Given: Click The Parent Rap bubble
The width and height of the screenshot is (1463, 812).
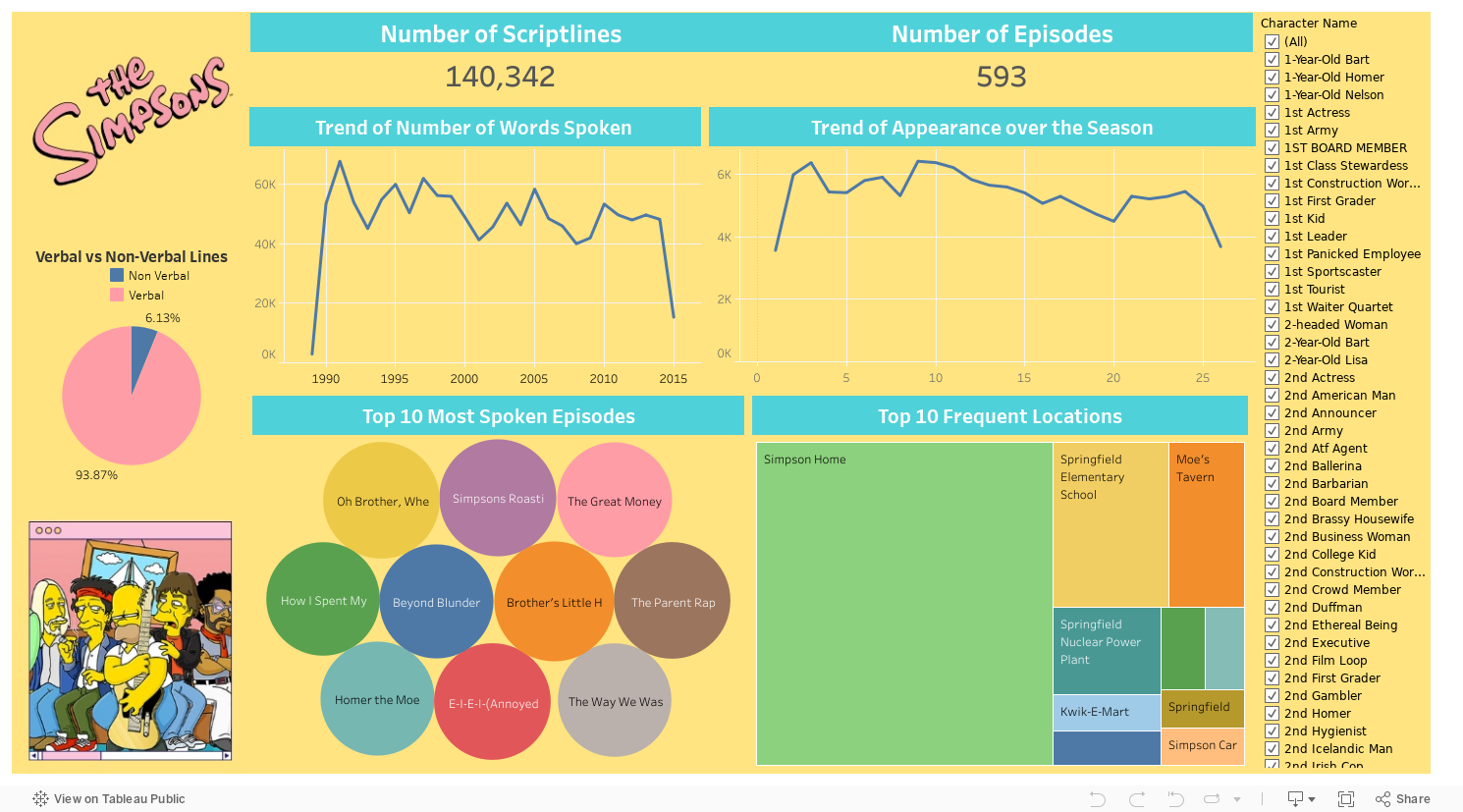Looking at the screenshot, I should 673,601.
